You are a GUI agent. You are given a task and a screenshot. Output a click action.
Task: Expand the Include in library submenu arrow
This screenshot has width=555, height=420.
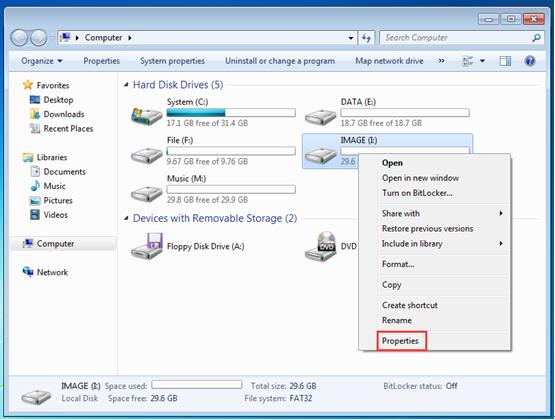501,243
